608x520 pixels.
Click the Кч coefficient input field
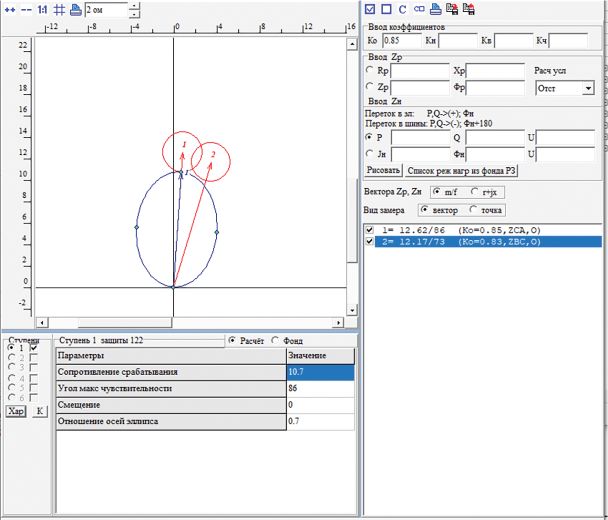[568, 40]
